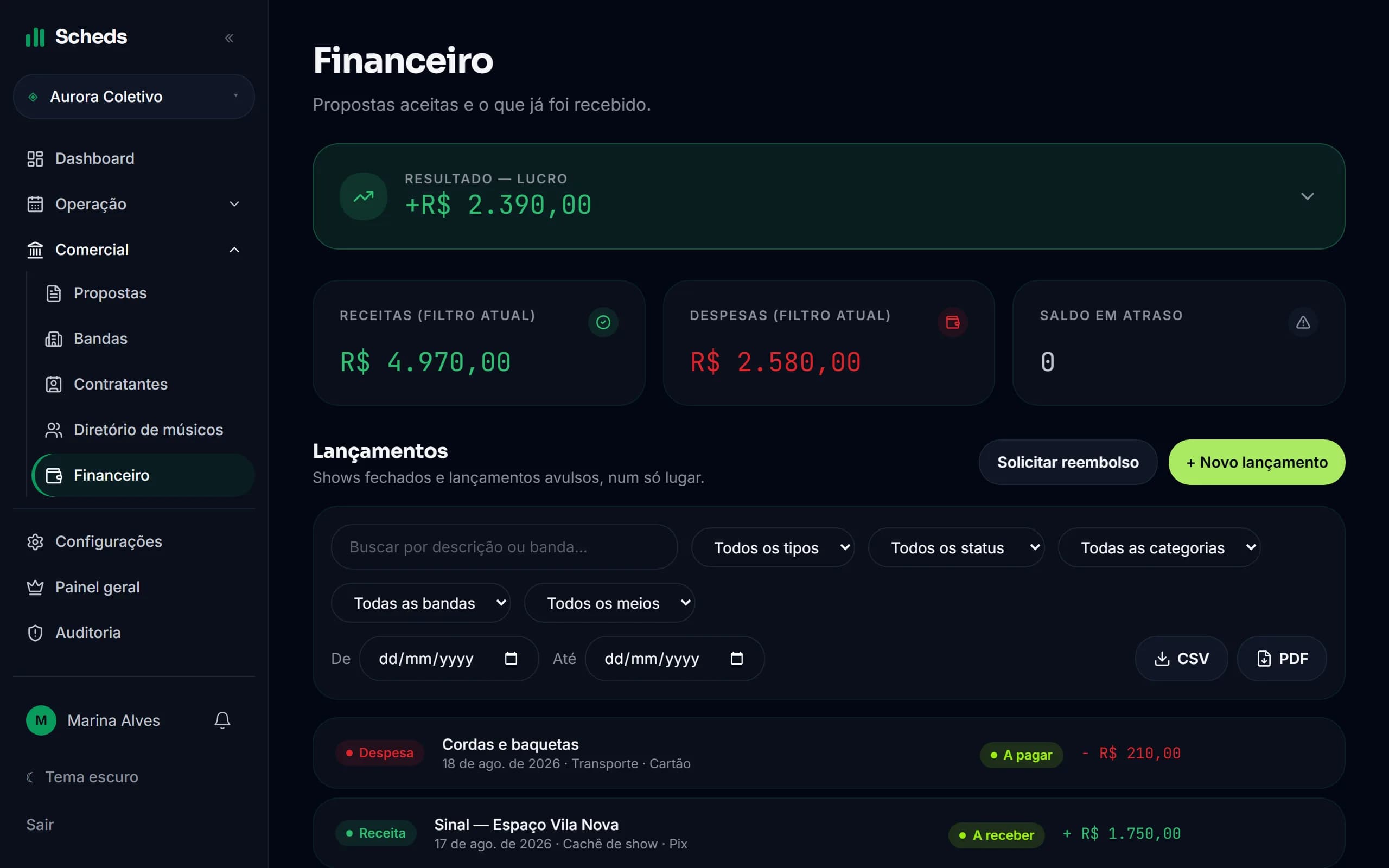Click the Scheds logo
The width and height of the screenshot is (1389, 868).
[x=77, y=37]
